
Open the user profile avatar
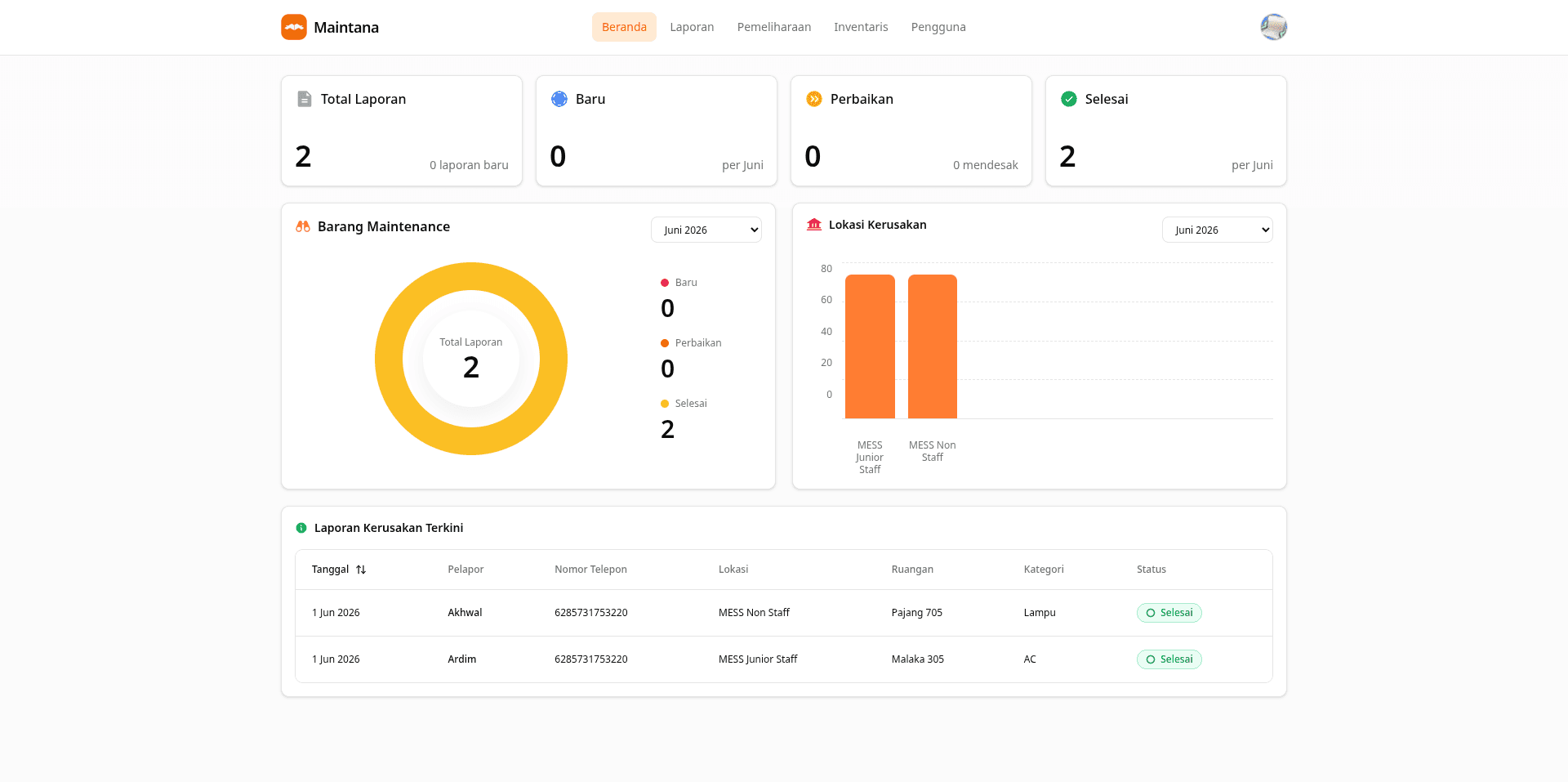1274,27
